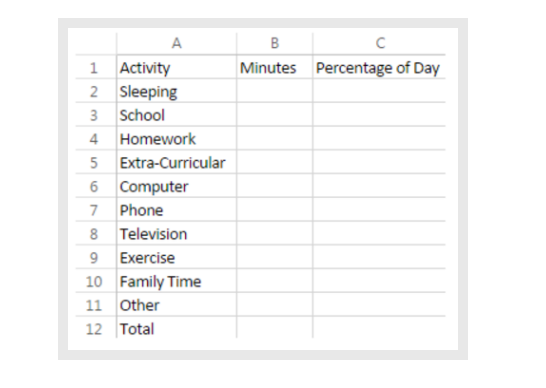Click the Percentage cell for Computer

coord(379,186)
